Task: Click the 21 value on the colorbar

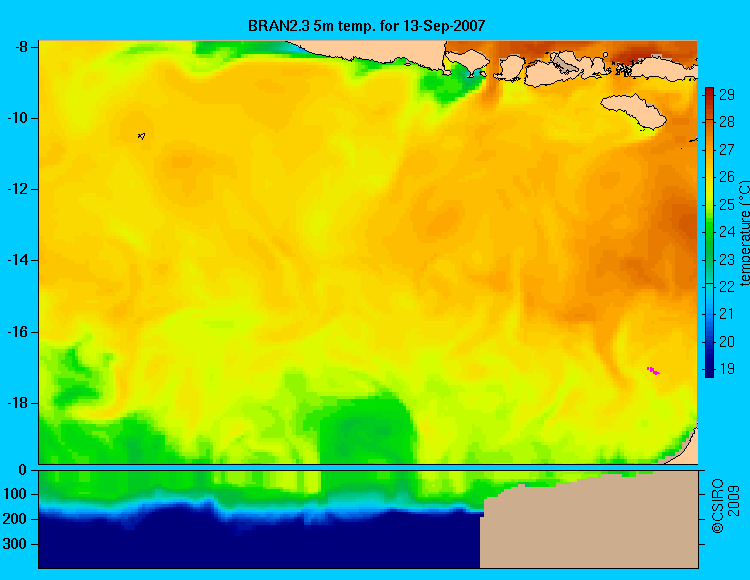Action: pos(727,314)
